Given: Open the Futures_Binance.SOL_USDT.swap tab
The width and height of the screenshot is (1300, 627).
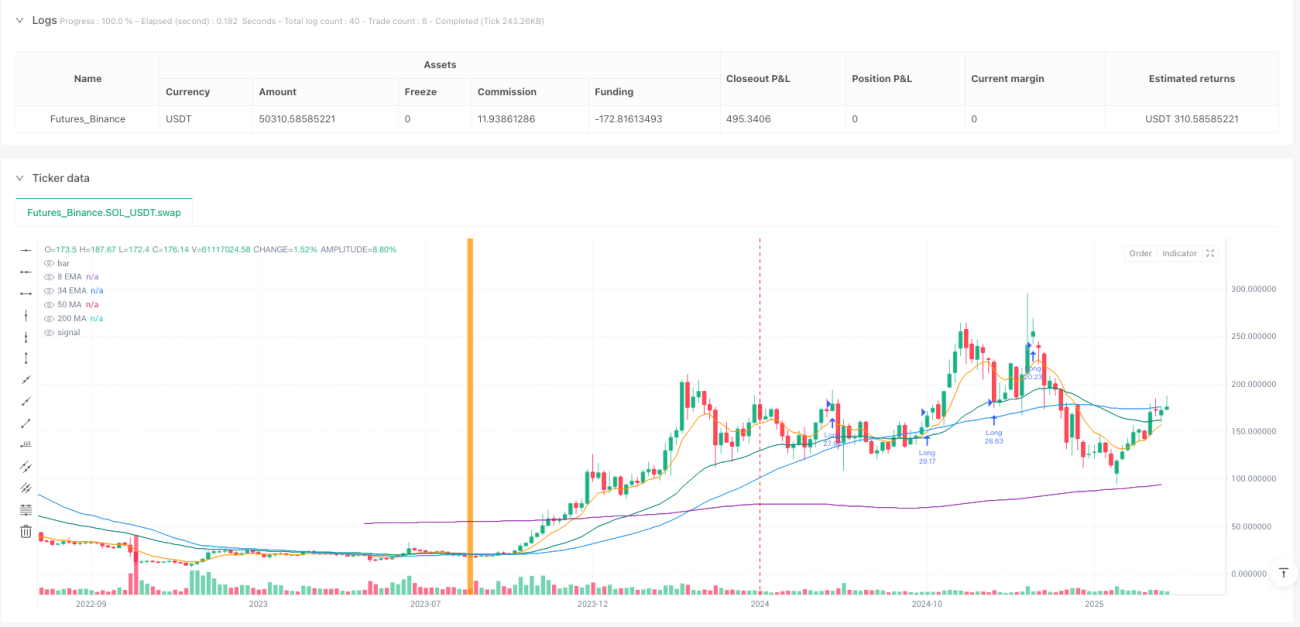Looking at the screenshot, I should [104, 213].
